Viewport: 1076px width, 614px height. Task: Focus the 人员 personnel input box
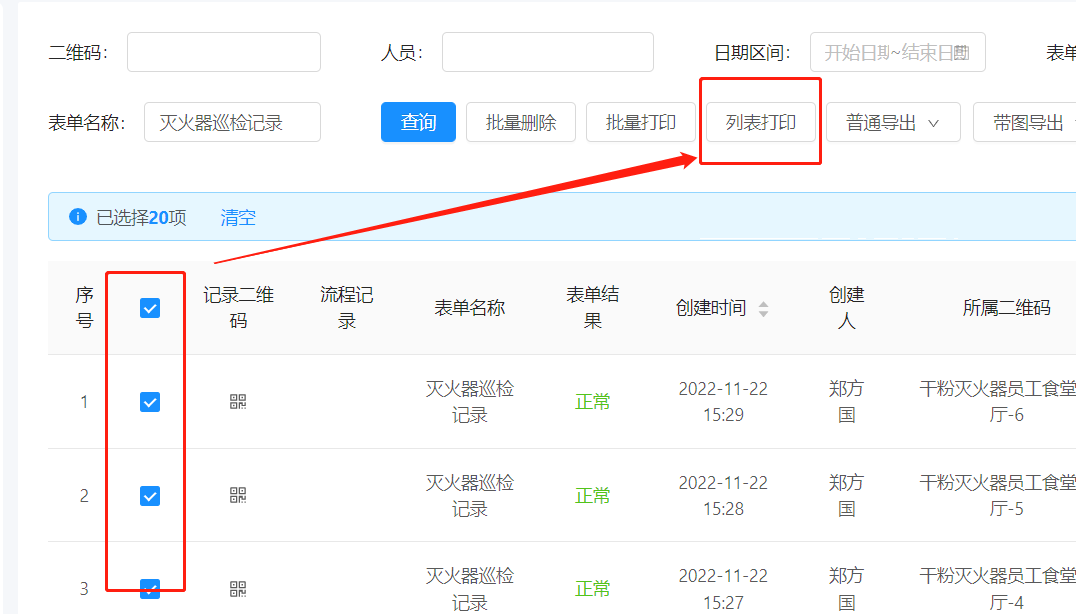point(547,51)
